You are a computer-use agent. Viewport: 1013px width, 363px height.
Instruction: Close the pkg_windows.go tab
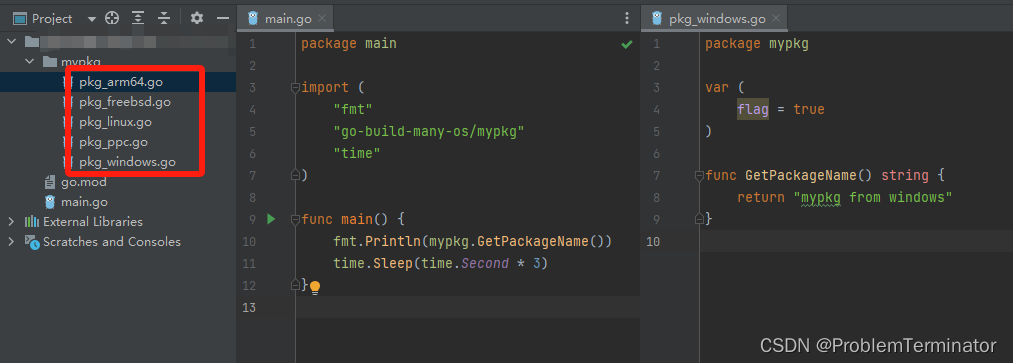coord(776,19)
